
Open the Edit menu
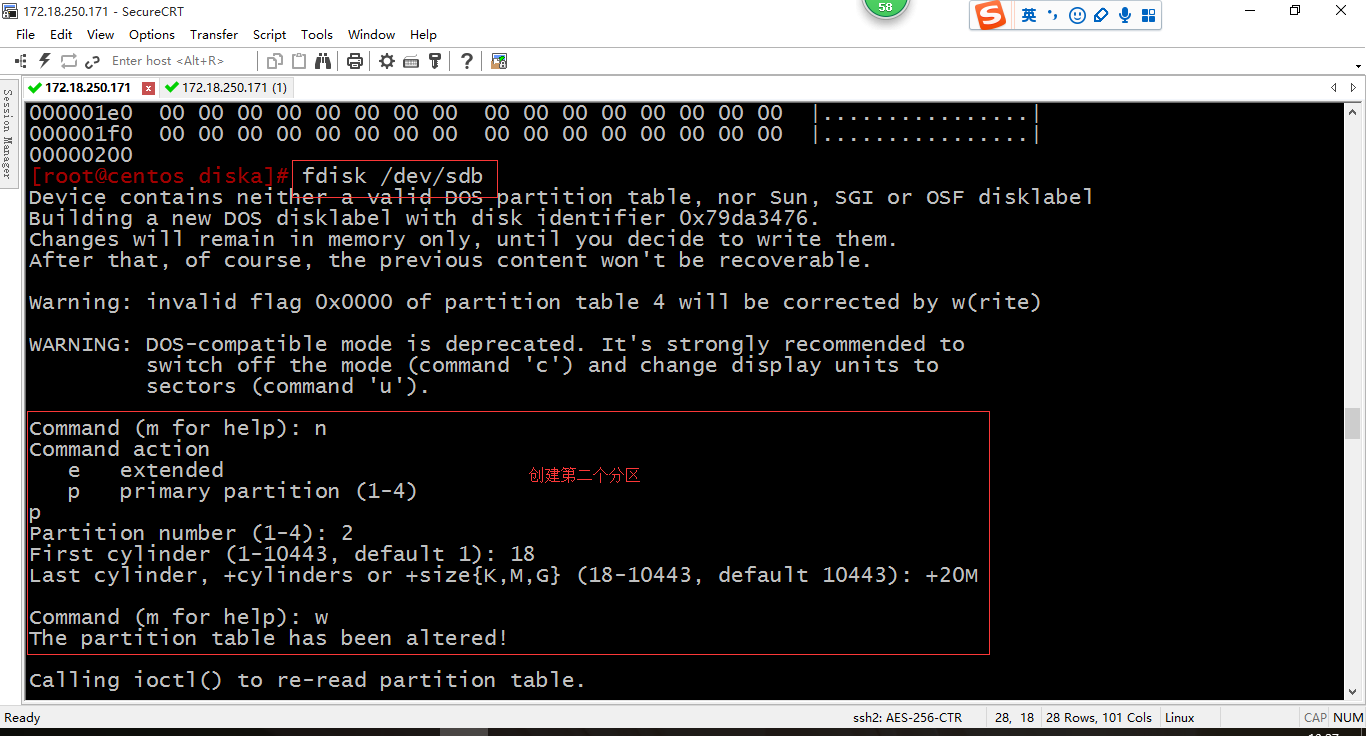coord(61,34)
